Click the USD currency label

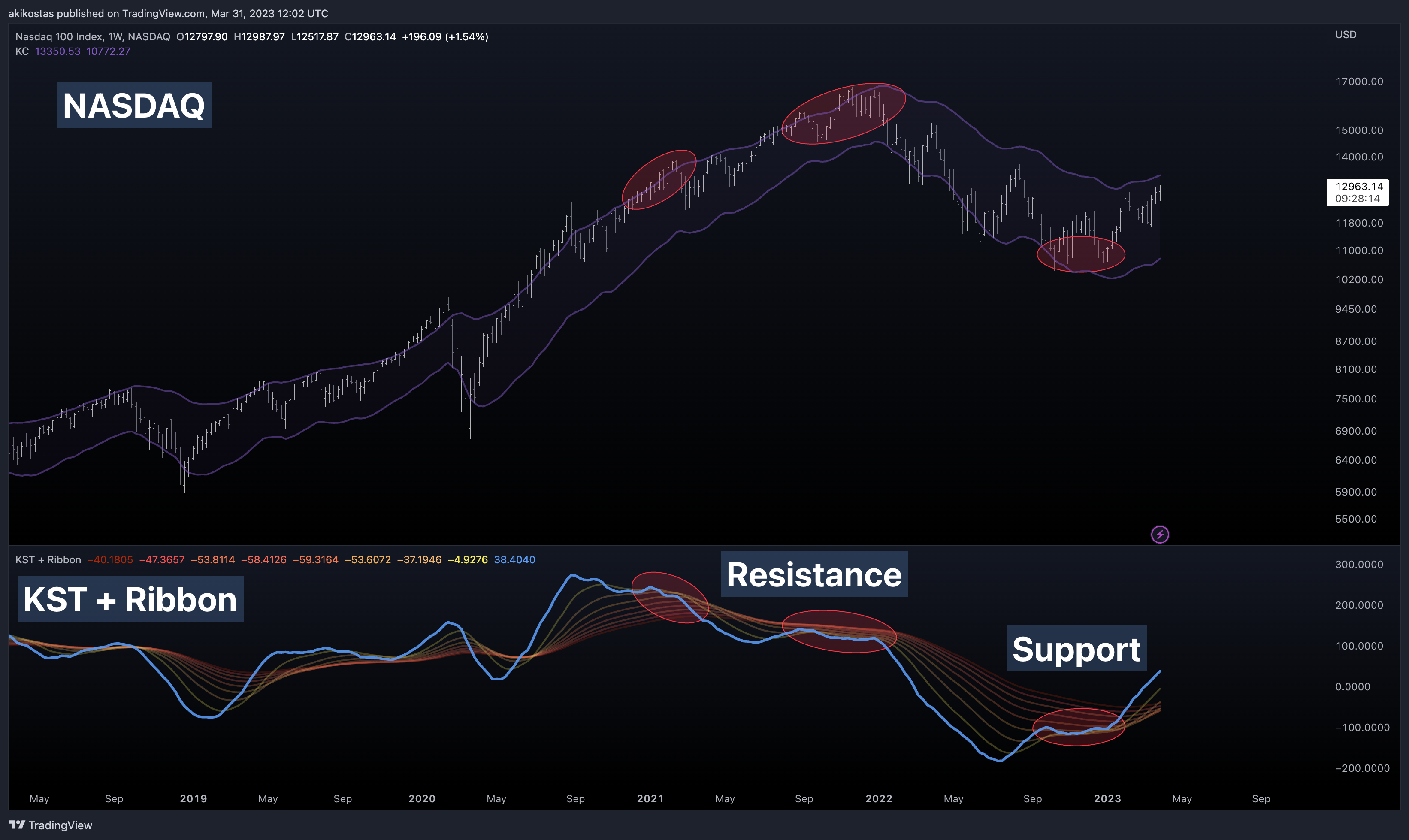click(x=1346, y=34)
